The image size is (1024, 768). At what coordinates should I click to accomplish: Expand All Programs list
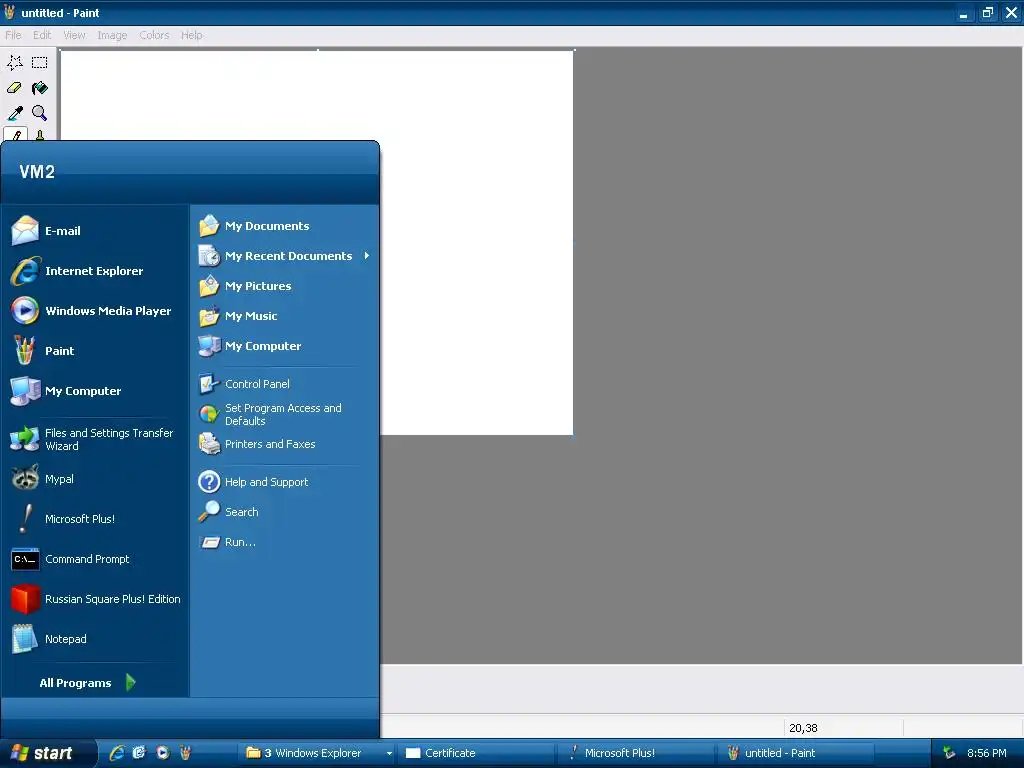[88, 682]
